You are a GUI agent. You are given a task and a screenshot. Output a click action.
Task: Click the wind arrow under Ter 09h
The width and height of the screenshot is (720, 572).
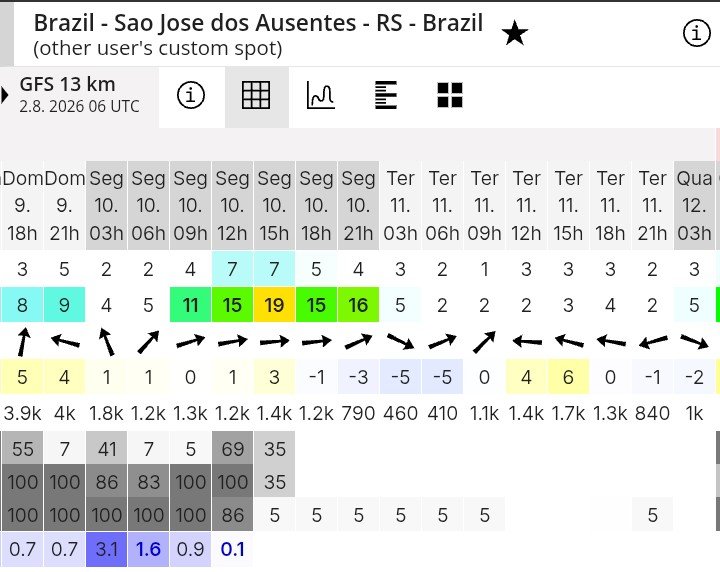click(484, 342)
